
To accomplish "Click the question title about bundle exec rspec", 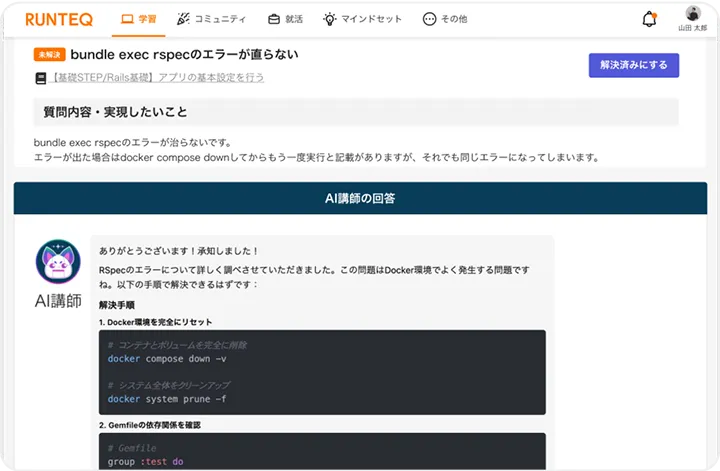I will pos(184,54).
